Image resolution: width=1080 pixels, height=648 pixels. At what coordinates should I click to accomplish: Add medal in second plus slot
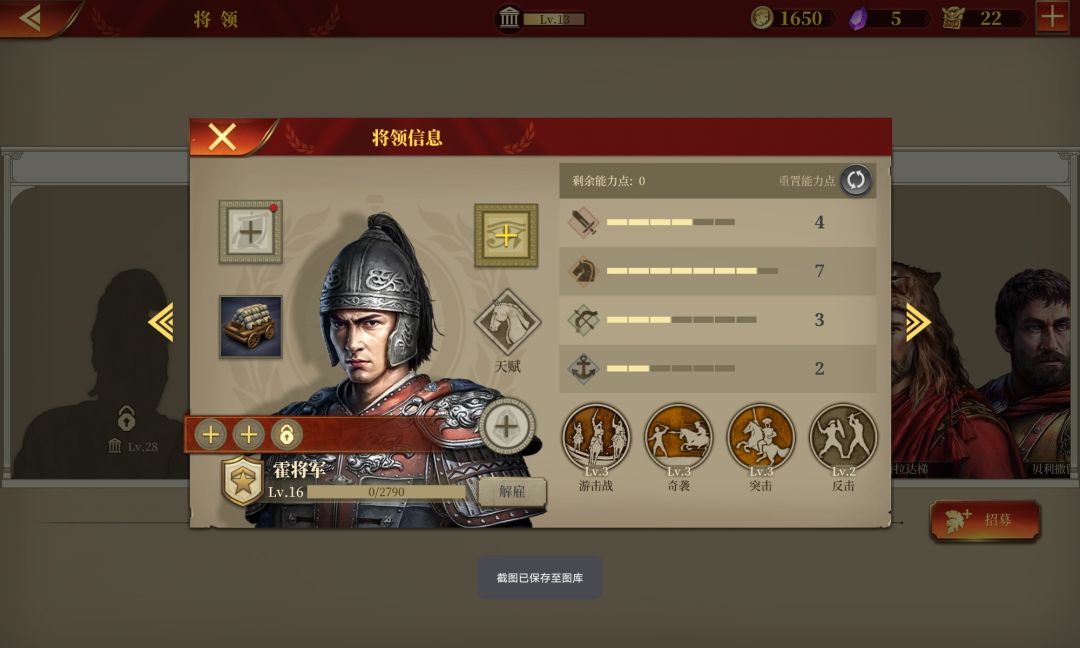[x=249, y=435]
